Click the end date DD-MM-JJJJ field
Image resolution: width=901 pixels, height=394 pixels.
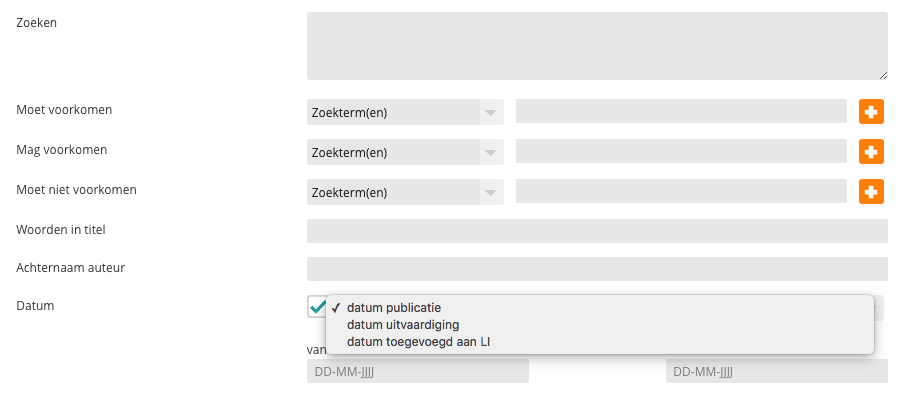pyautogui.click(x=777, y=371)
